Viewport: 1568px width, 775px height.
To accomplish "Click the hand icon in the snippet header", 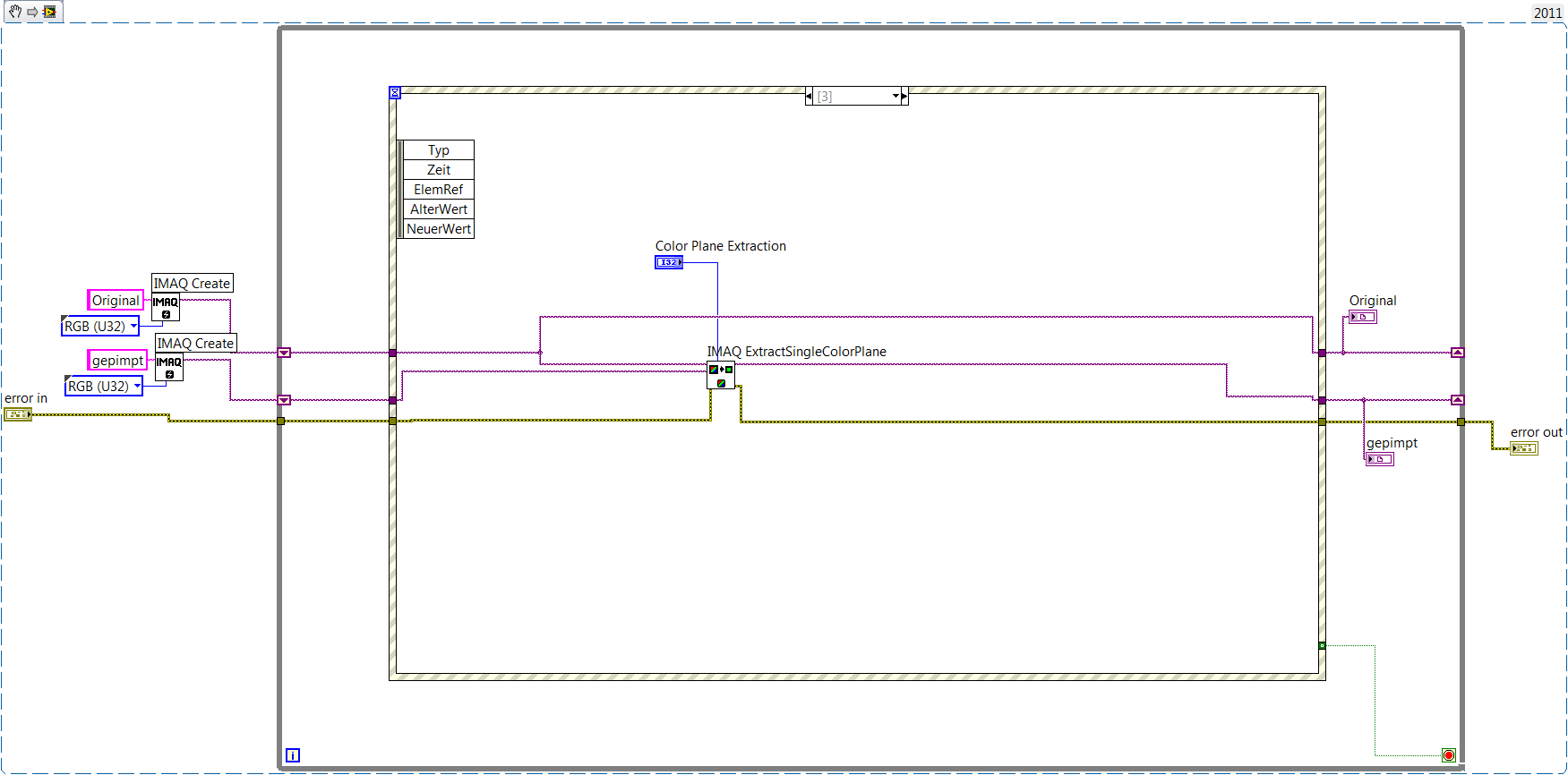I will (x=15, y=12).
